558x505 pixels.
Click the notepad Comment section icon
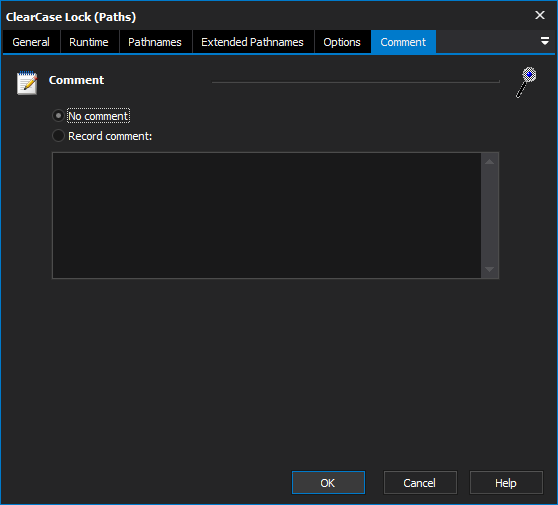[27, 83]
